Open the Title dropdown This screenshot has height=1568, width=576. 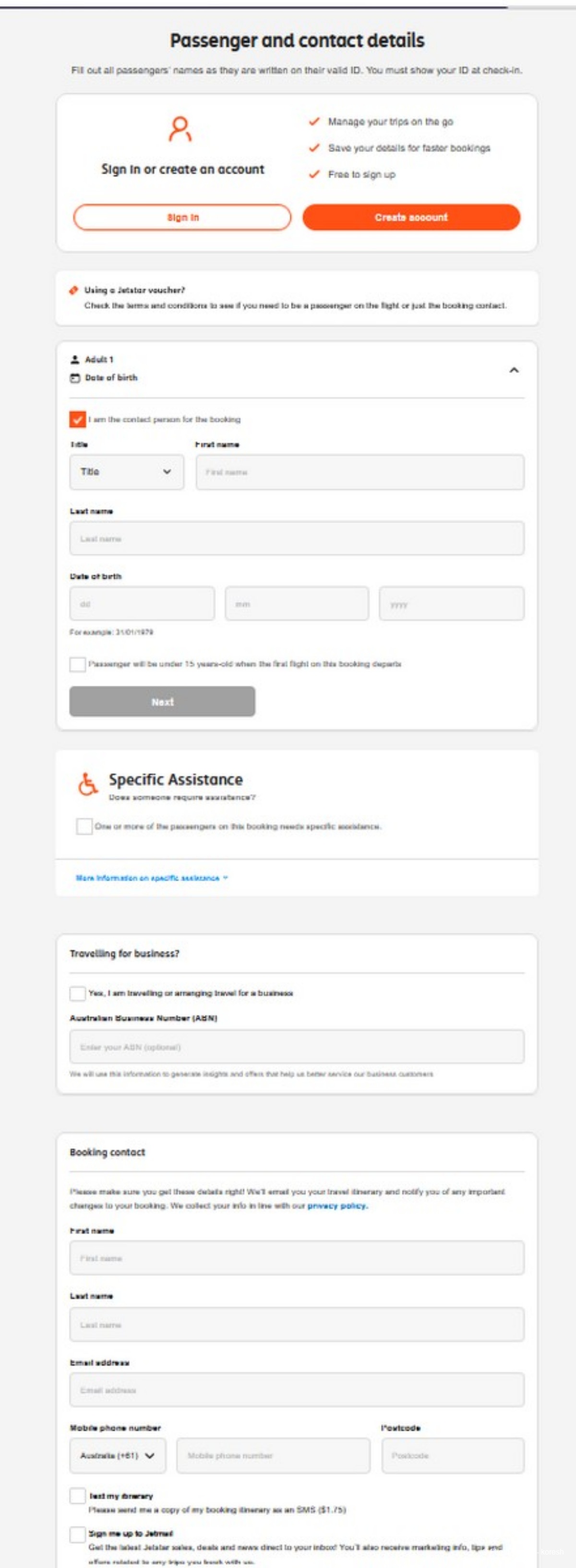click(127, 472)
